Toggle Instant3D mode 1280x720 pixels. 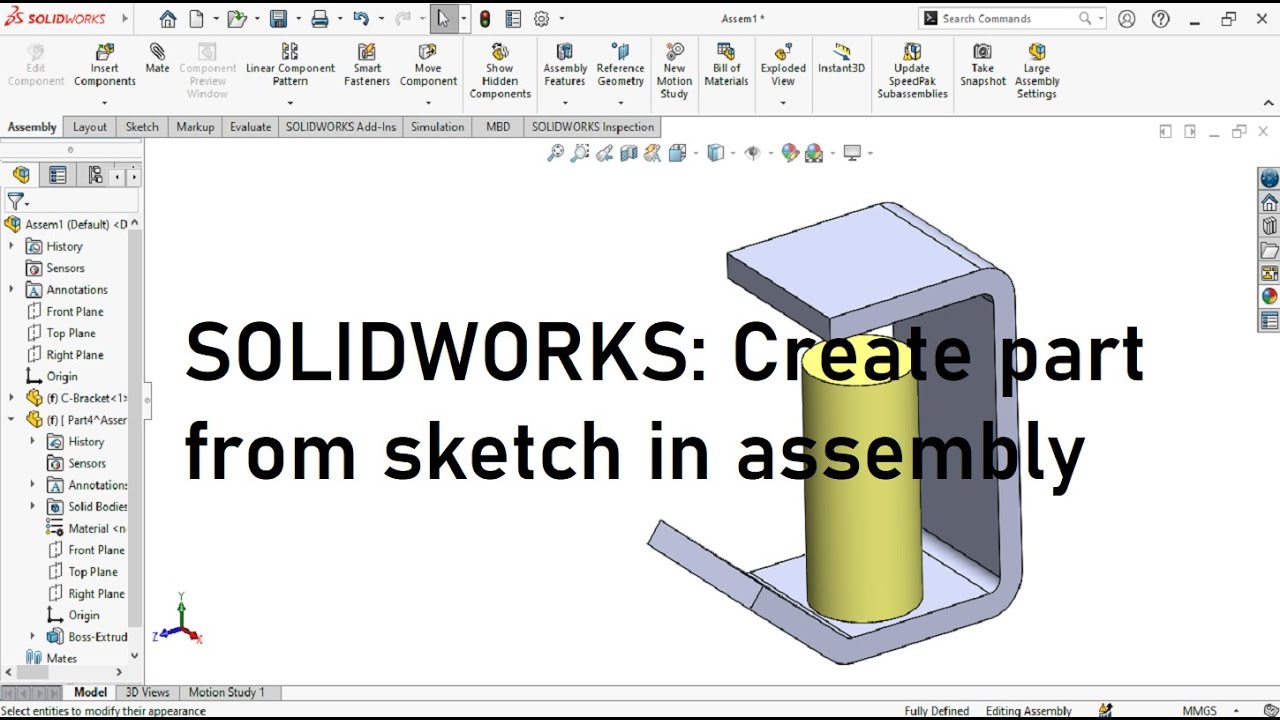point(841,58)
